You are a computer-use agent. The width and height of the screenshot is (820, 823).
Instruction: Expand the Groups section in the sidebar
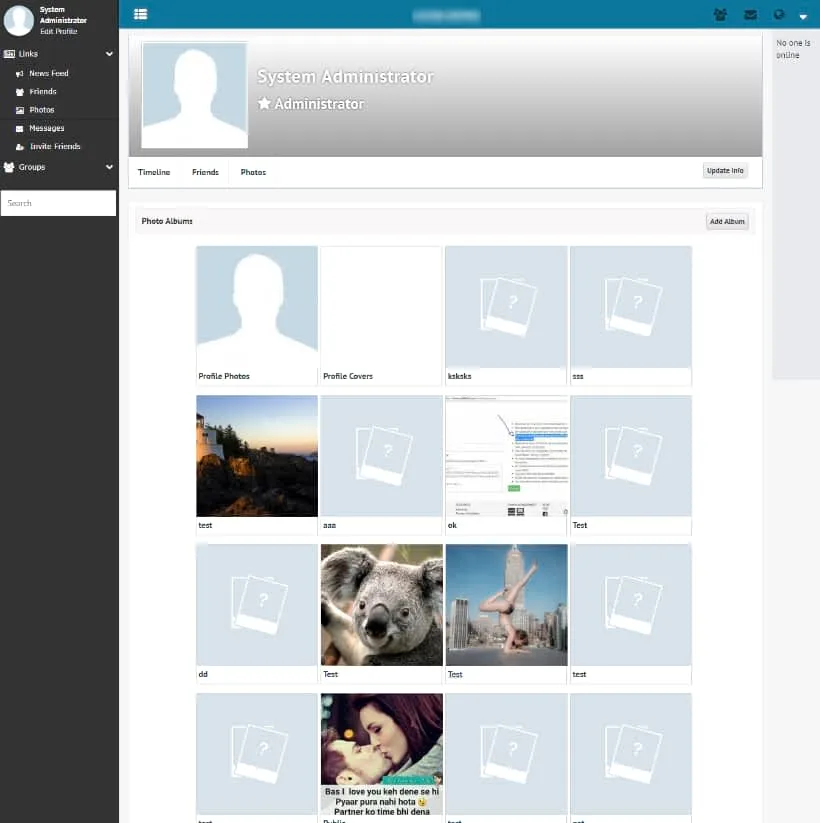point(107,167)
